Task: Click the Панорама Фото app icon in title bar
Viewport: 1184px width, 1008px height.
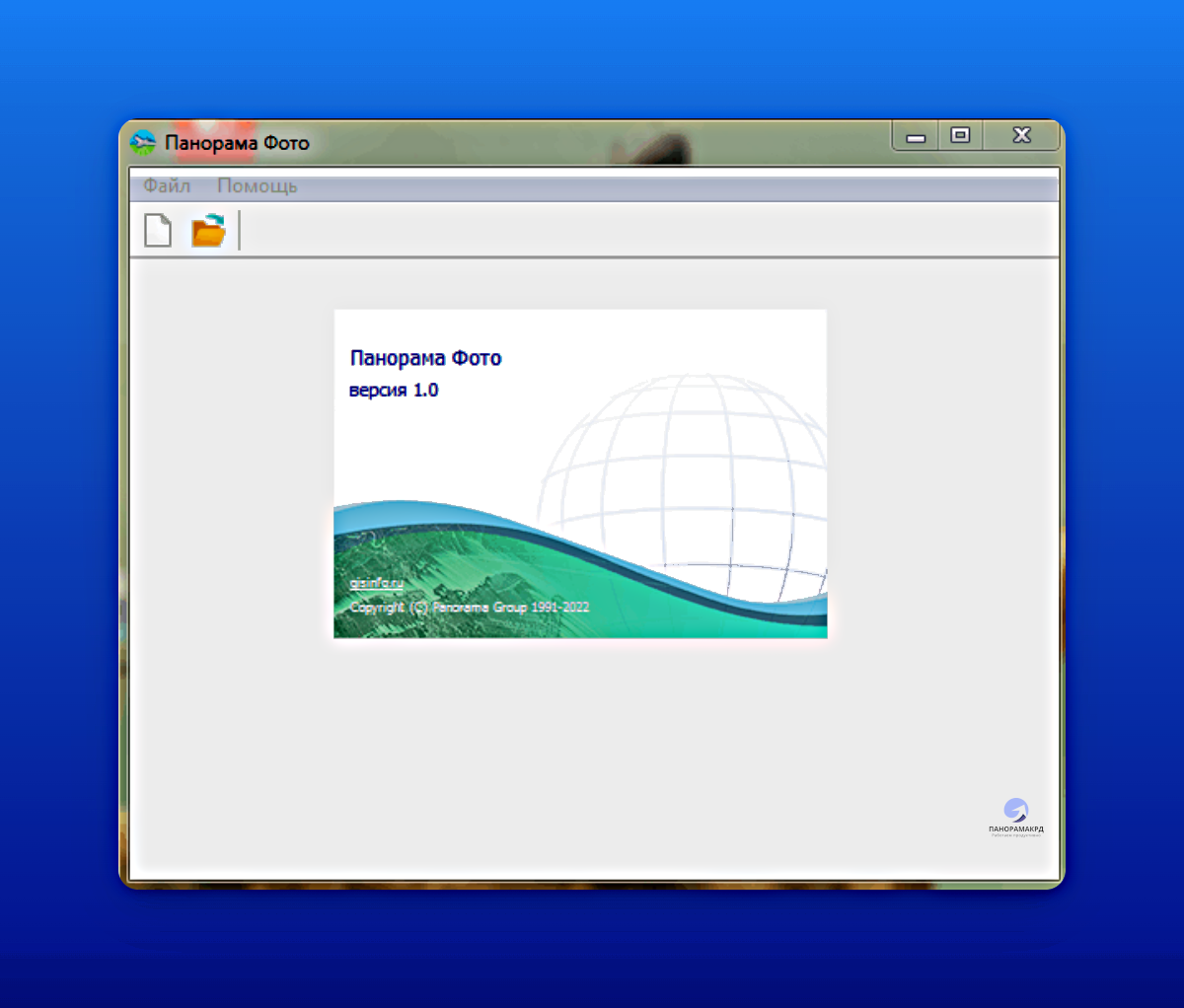Action: 143,143
